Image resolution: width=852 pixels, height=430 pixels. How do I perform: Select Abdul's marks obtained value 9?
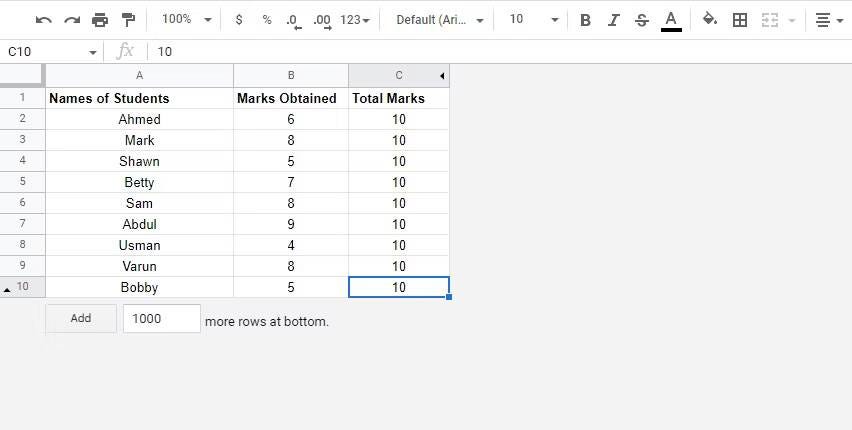point(291,225)
